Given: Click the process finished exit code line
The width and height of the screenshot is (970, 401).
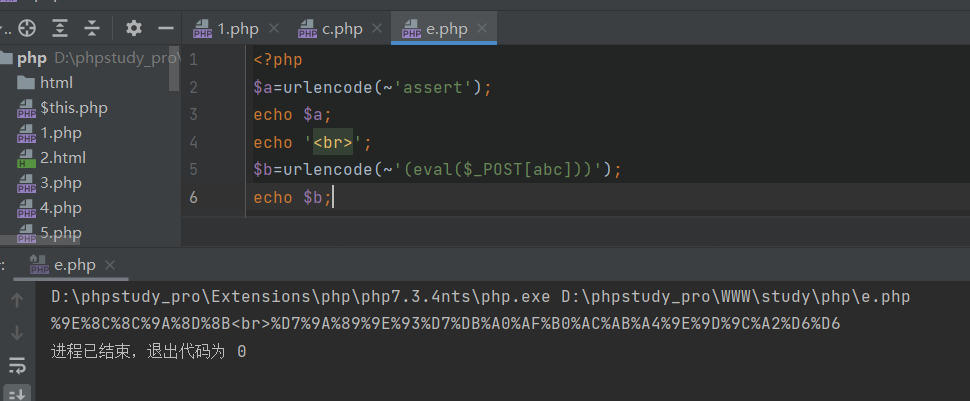Looking at the screenshot, I should coord(148,351).
